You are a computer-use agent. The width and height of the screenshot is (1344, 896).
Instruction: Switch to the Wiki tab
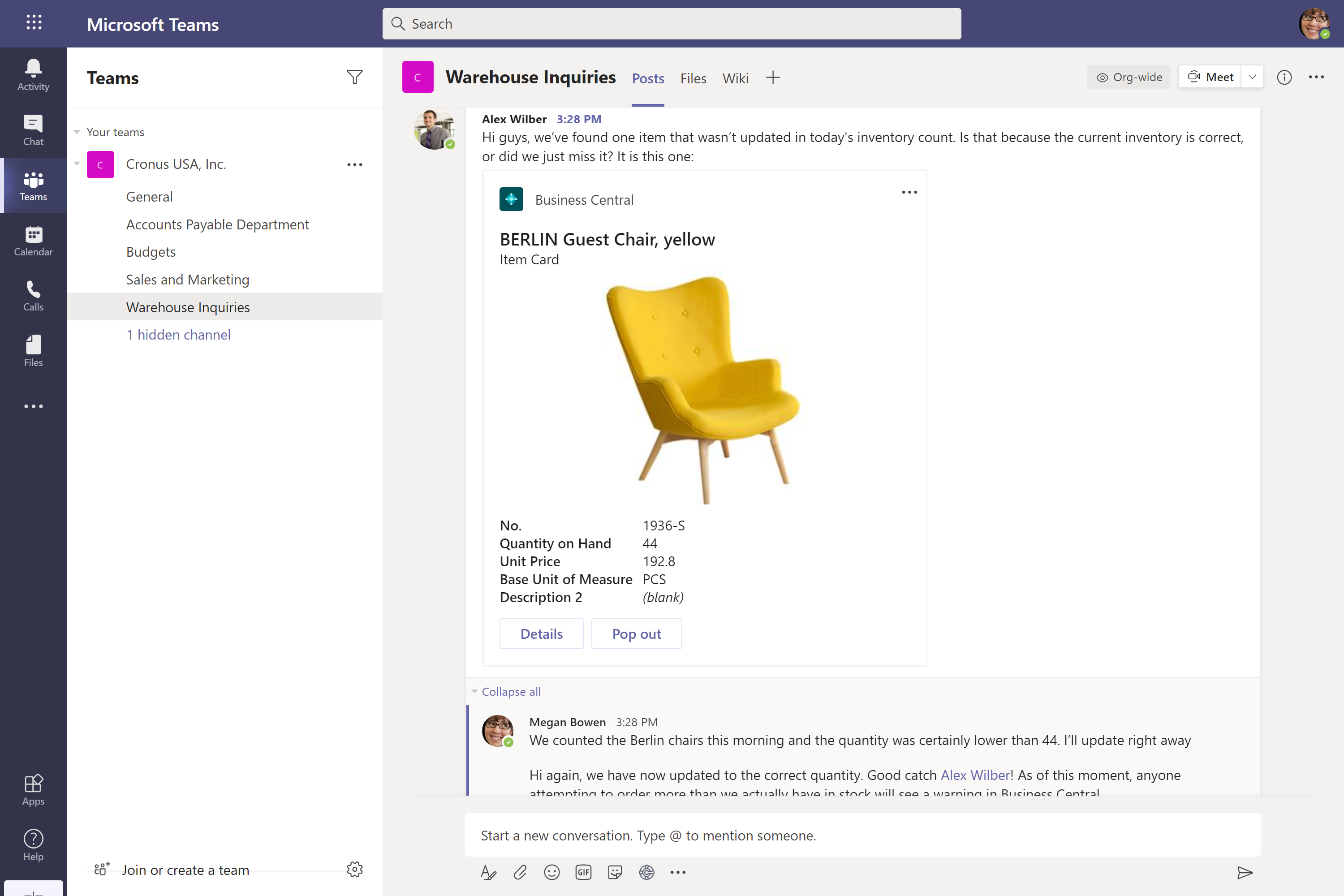coord(735,78)
